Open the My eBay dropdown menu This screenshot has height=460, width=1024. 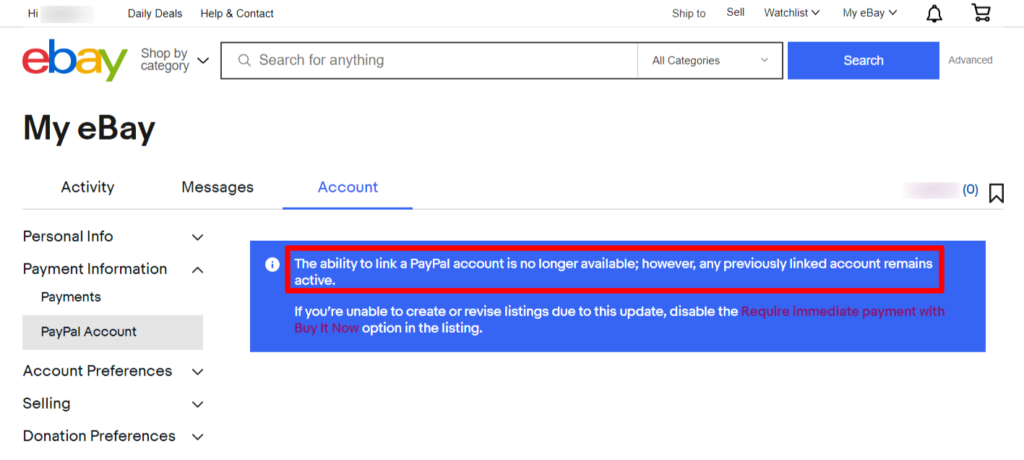pos(870,12)
